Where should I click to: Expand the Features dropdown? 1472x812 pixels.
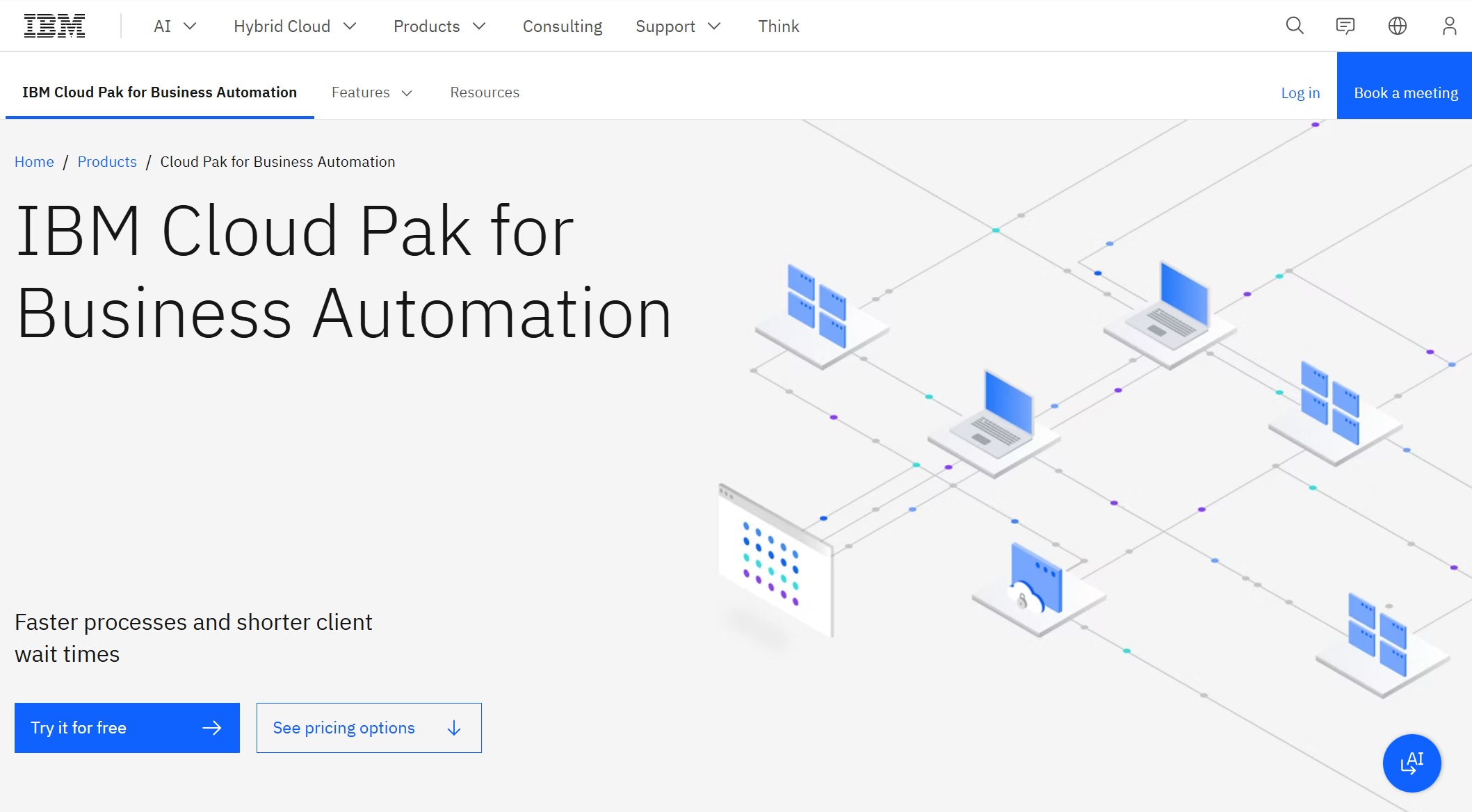372,92
